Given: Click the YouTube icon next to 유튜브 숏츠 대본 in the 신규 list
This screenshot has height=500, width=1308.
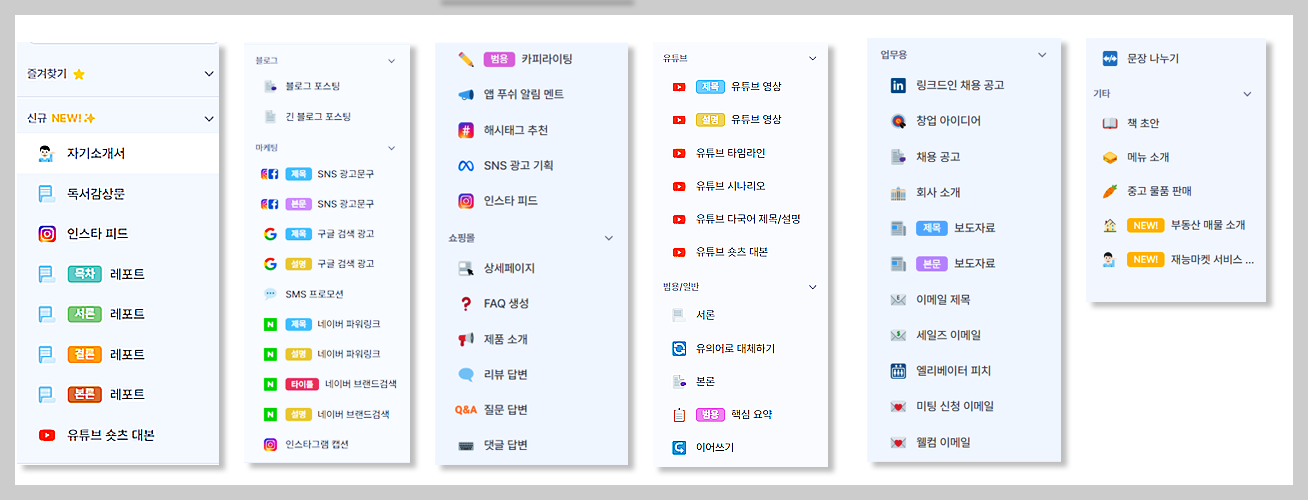Looking at the screenshot, I should [46, 435].
